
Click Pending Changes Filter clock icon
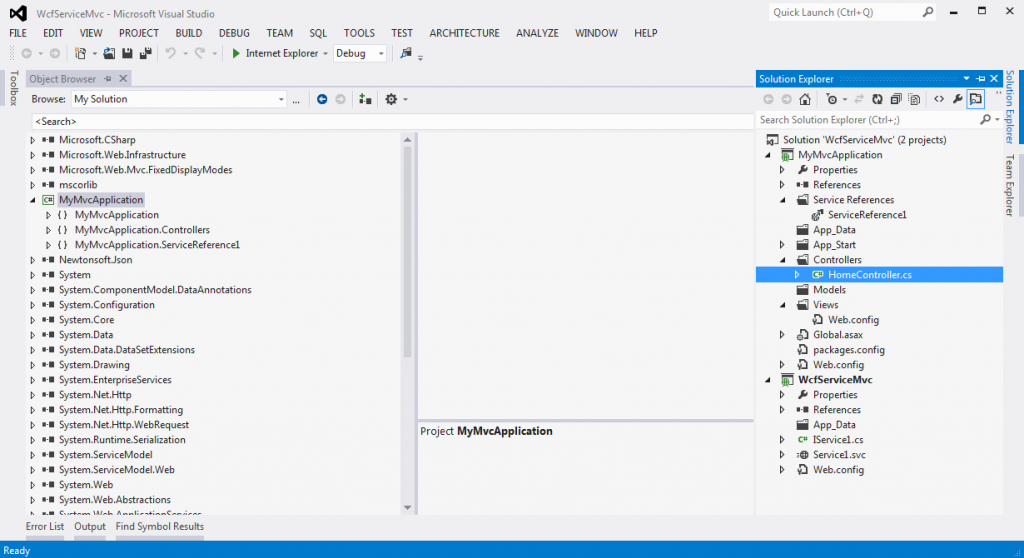[831, 99]
